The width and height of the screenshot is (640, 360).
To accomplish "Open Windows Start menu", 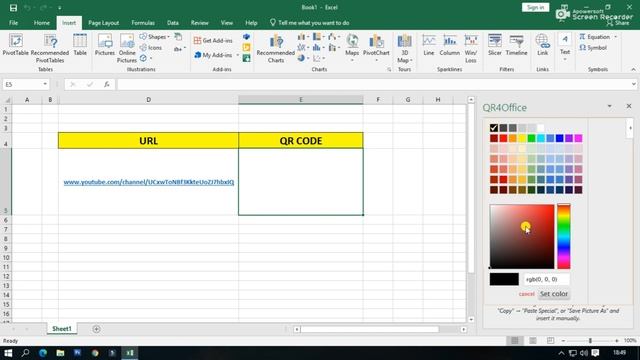I will tap(8, 353).
